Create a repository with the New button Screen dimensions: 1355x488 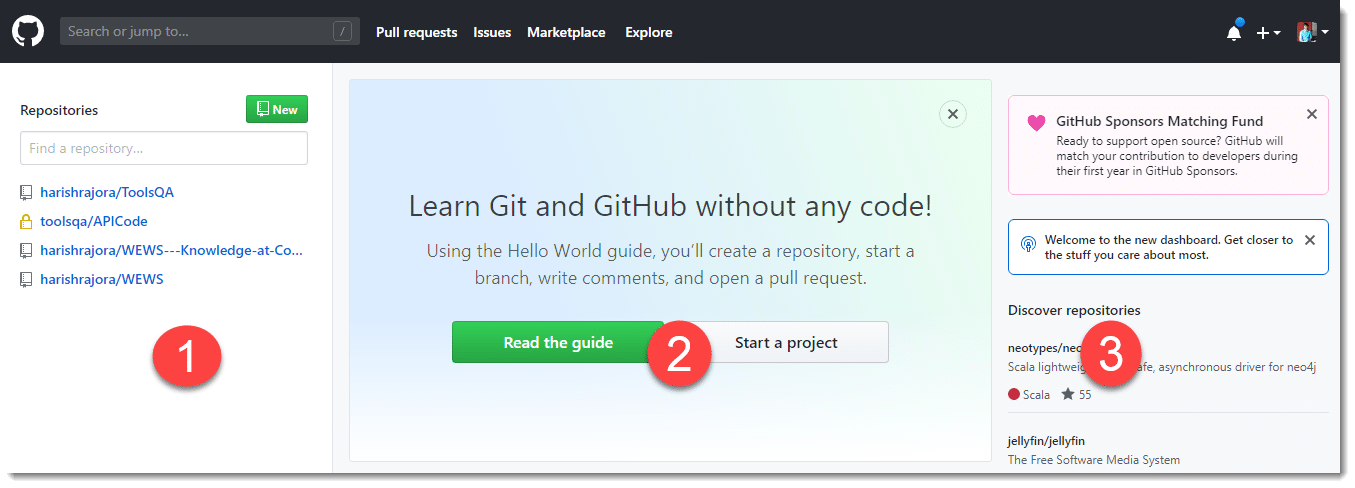pos(277,109)
